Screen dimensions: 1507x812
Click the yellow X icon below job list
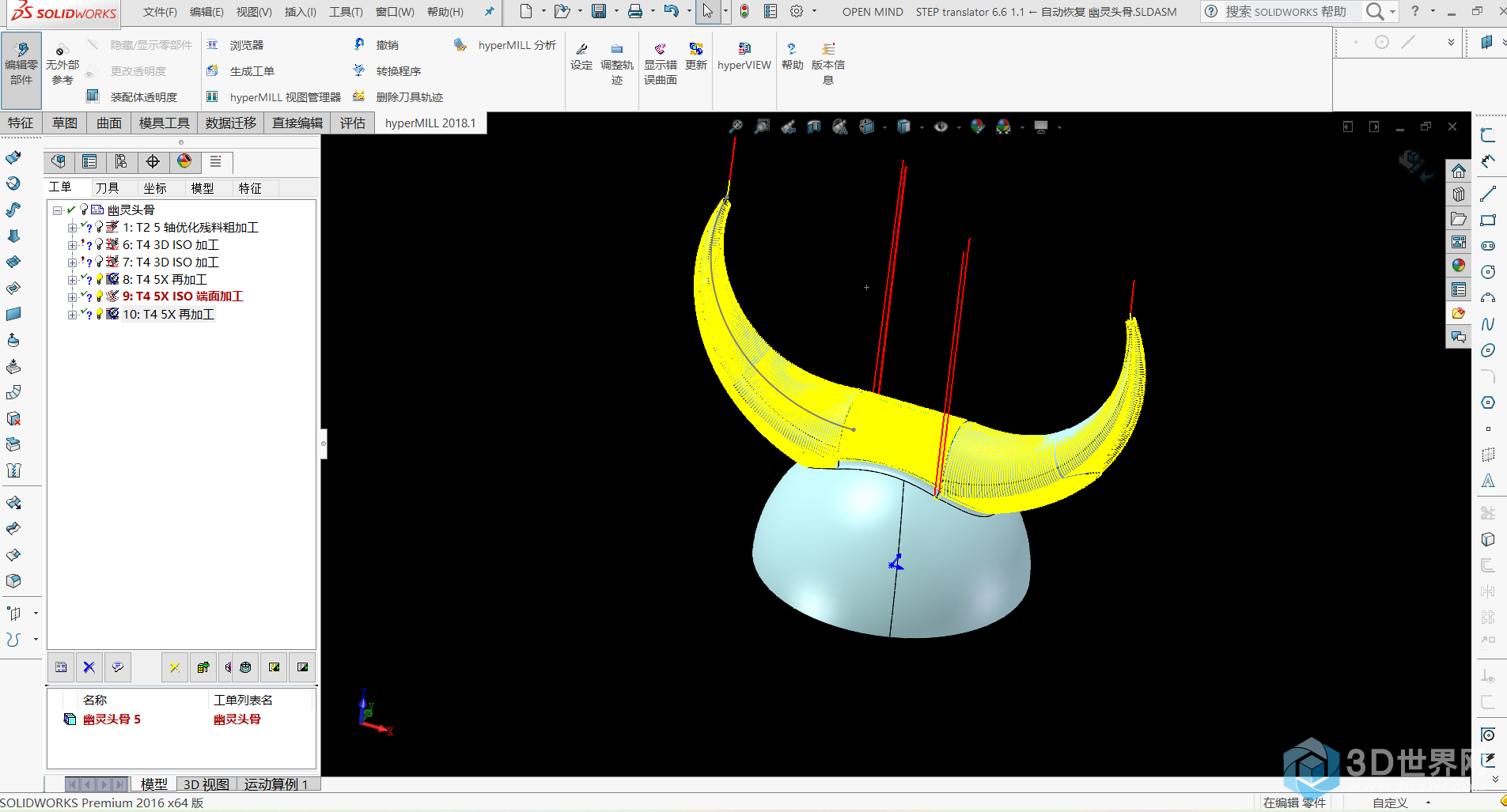coord(175,667)
